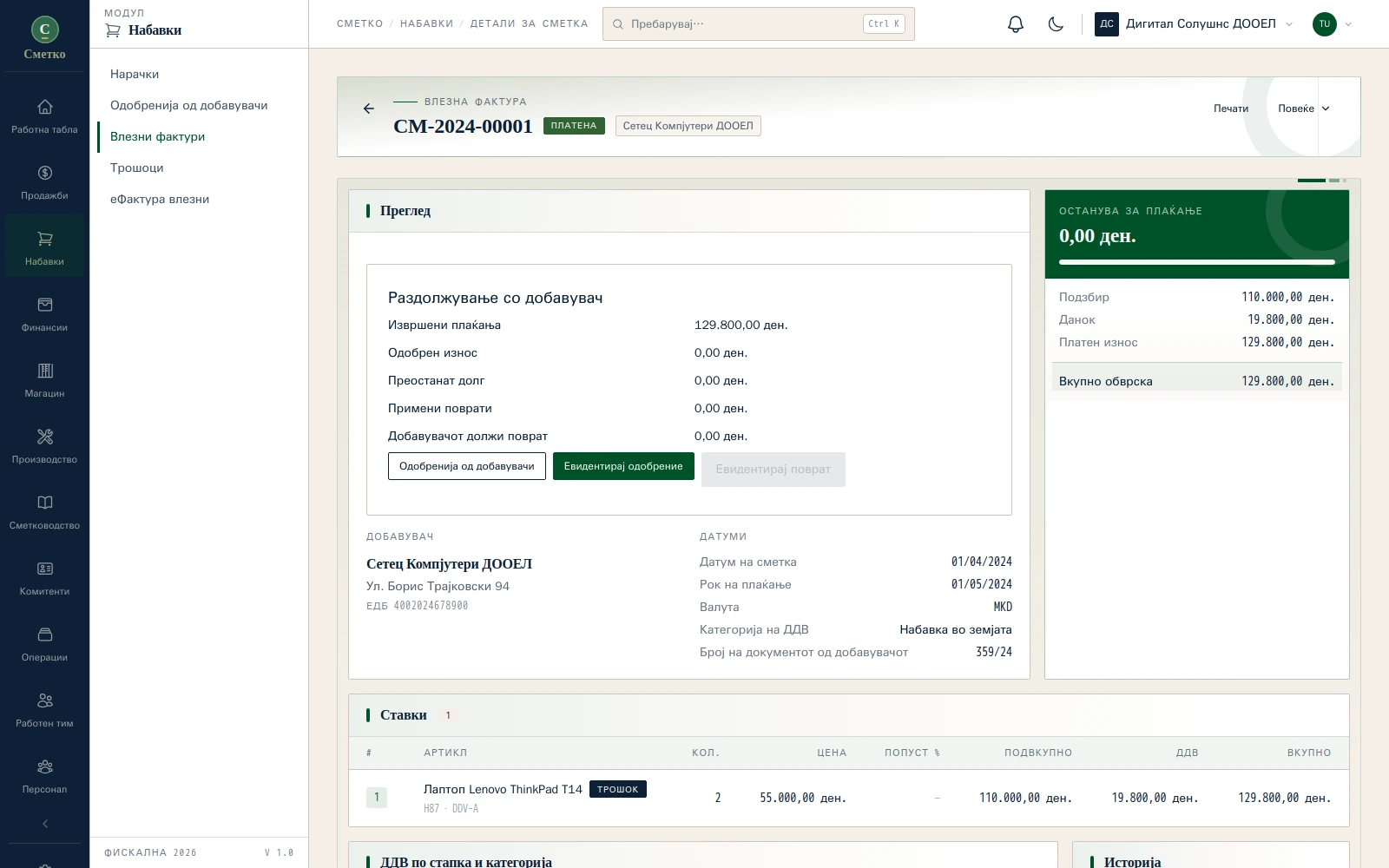Click the НАБАВКИ breadcrumb link
Screen dimensions: 1389x868
427,24
